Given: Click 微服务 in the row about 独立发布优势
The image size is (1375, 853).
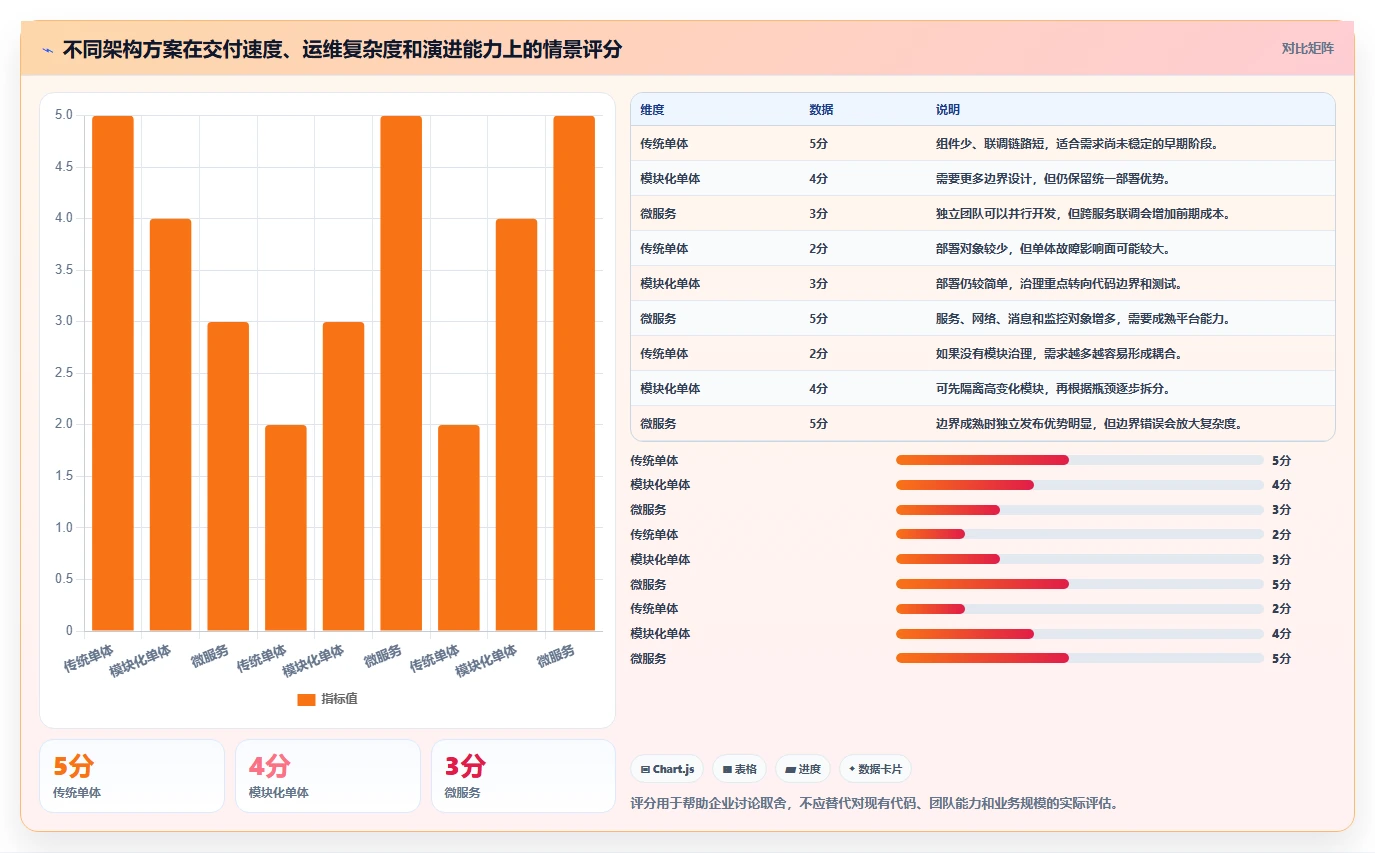Looking at the screenshot, I should (658, 424).
